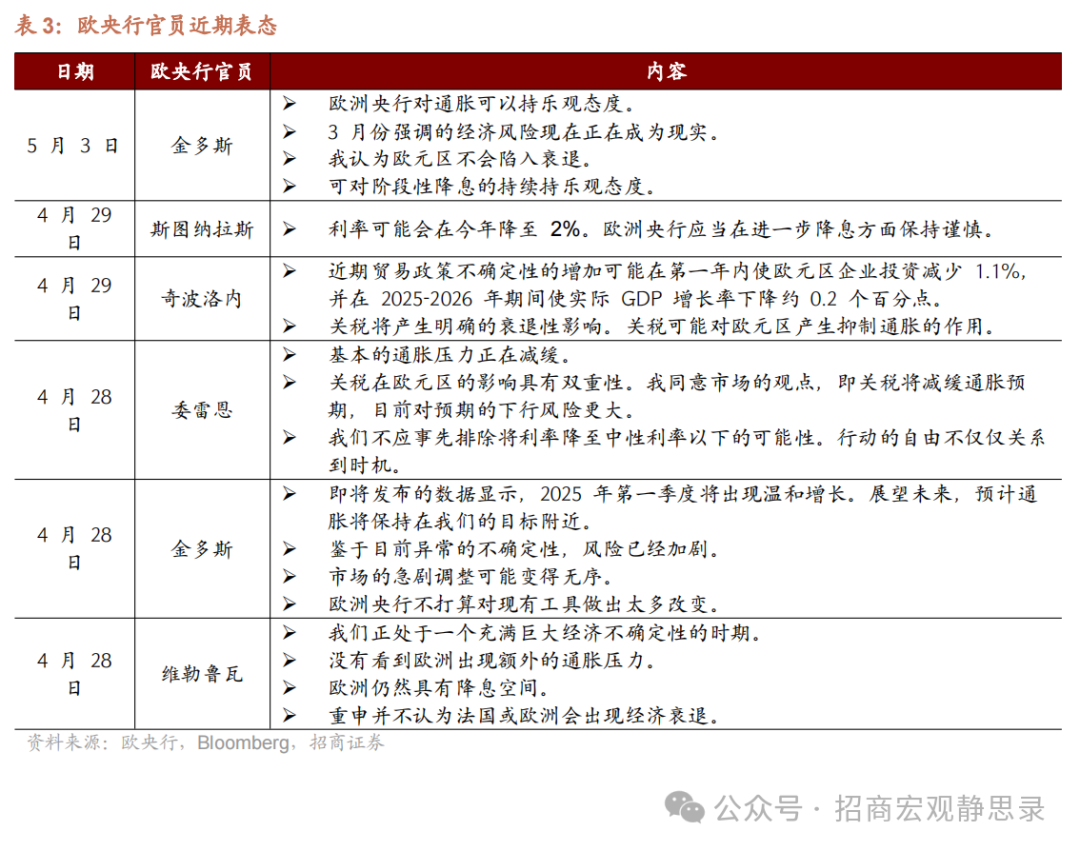Image resolution: width=1080 pixels, height=851 pixels.
Task: Click the line 欧洲央行不打算对现有工具做出太多改变
Action: (x=523, y=605)
